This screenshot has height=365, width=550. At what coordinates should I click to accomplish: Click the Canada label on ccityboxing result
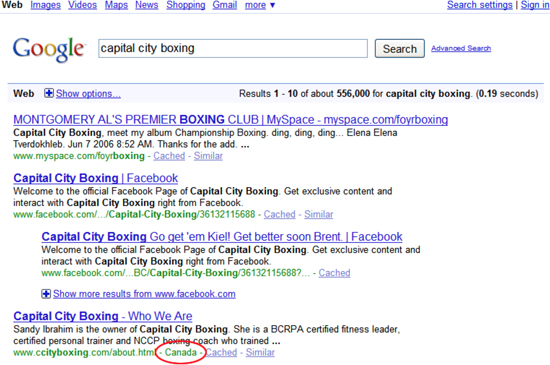[181, 352]
